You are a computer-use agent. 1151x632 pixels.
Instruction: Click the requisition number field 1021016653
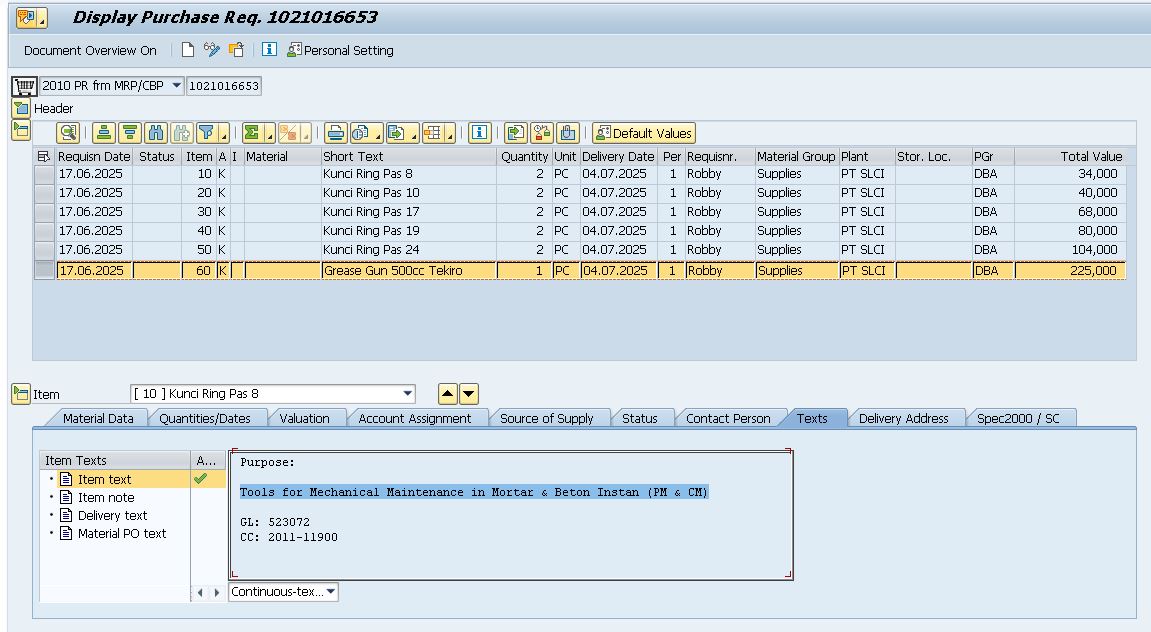point(224,86)
